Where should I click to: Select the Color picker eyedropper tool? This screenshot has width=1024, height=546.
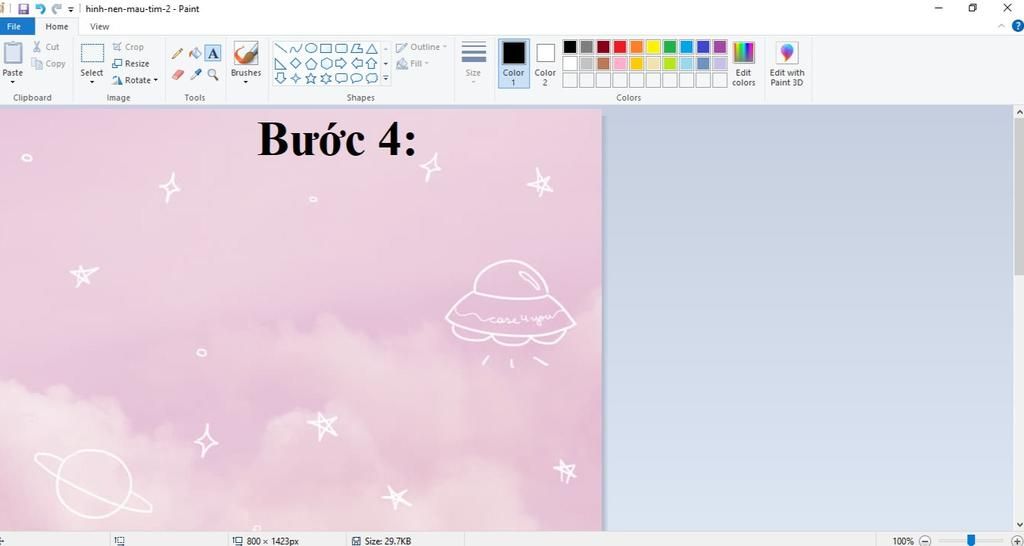(195, 74)
